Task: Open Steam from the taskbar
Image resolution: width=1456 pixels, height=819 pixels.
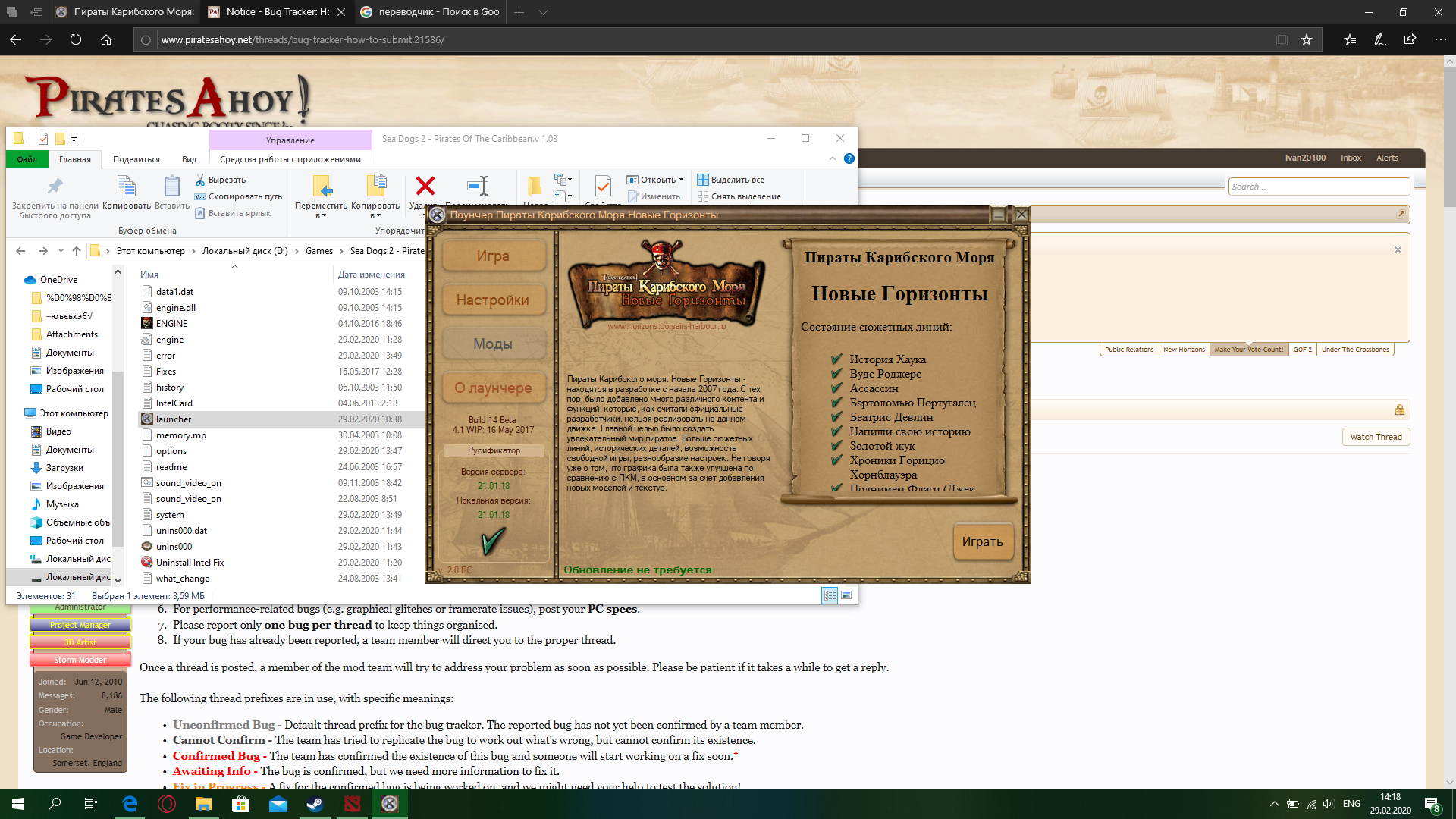Action: click(315, 804)
